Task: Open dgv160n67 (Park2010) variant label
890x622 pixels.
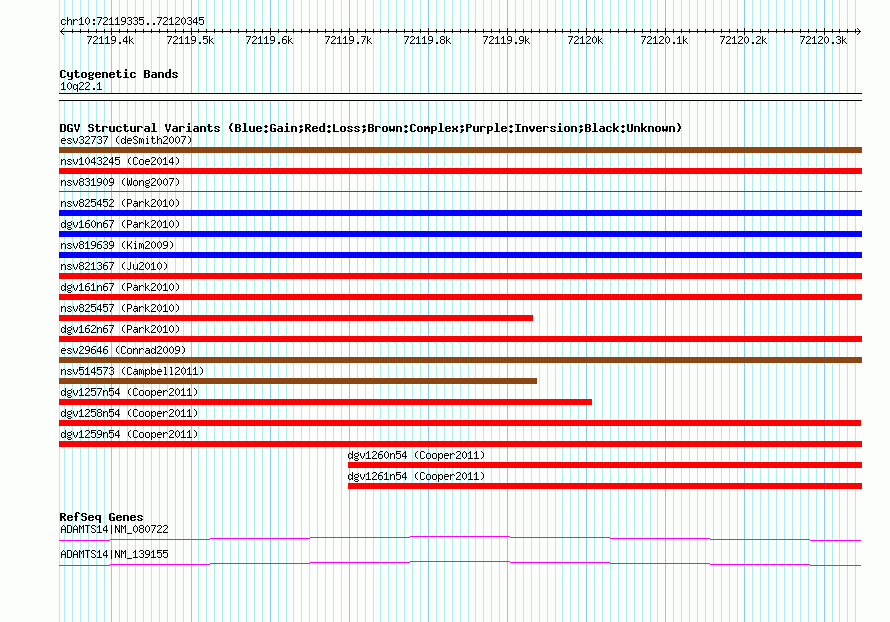Action: click(x=120, y=224)
